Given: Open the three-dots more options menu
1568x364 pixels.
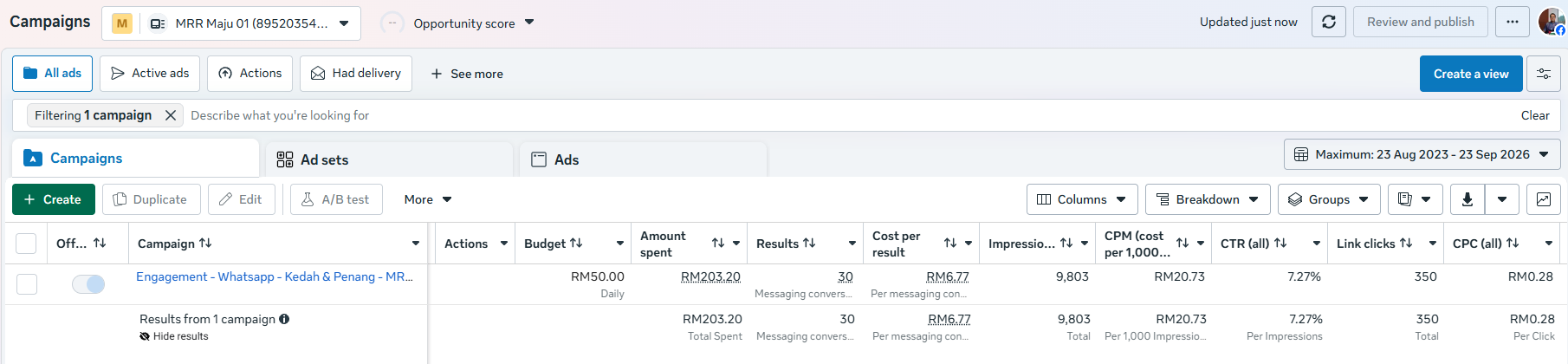Looking at the screenshot, I should tap(1512, 22).
